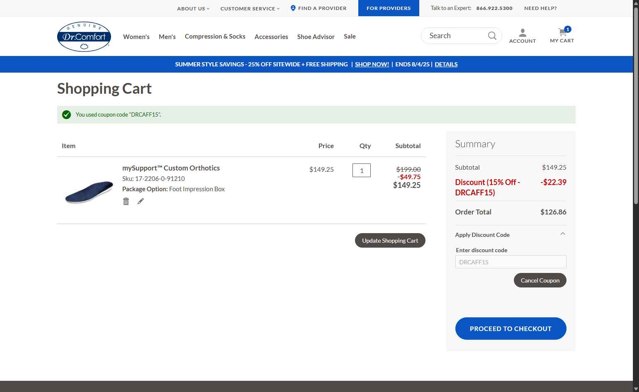Click the coupon code used message text
The height and width of the screenshot is (392, 639).
118,115
